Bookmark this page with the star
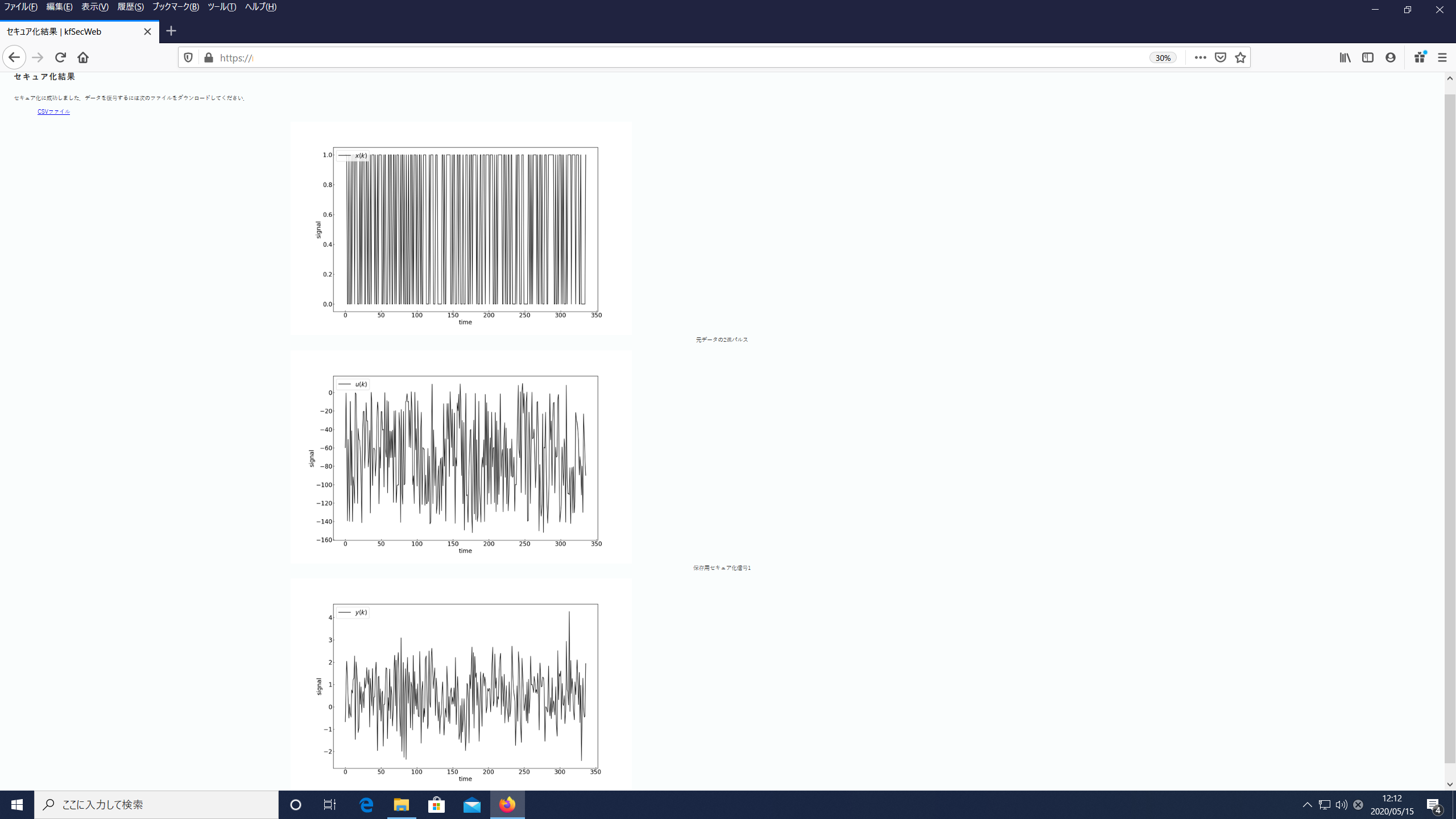This screenshot has width=1456, height=819. coord(1240,57)
